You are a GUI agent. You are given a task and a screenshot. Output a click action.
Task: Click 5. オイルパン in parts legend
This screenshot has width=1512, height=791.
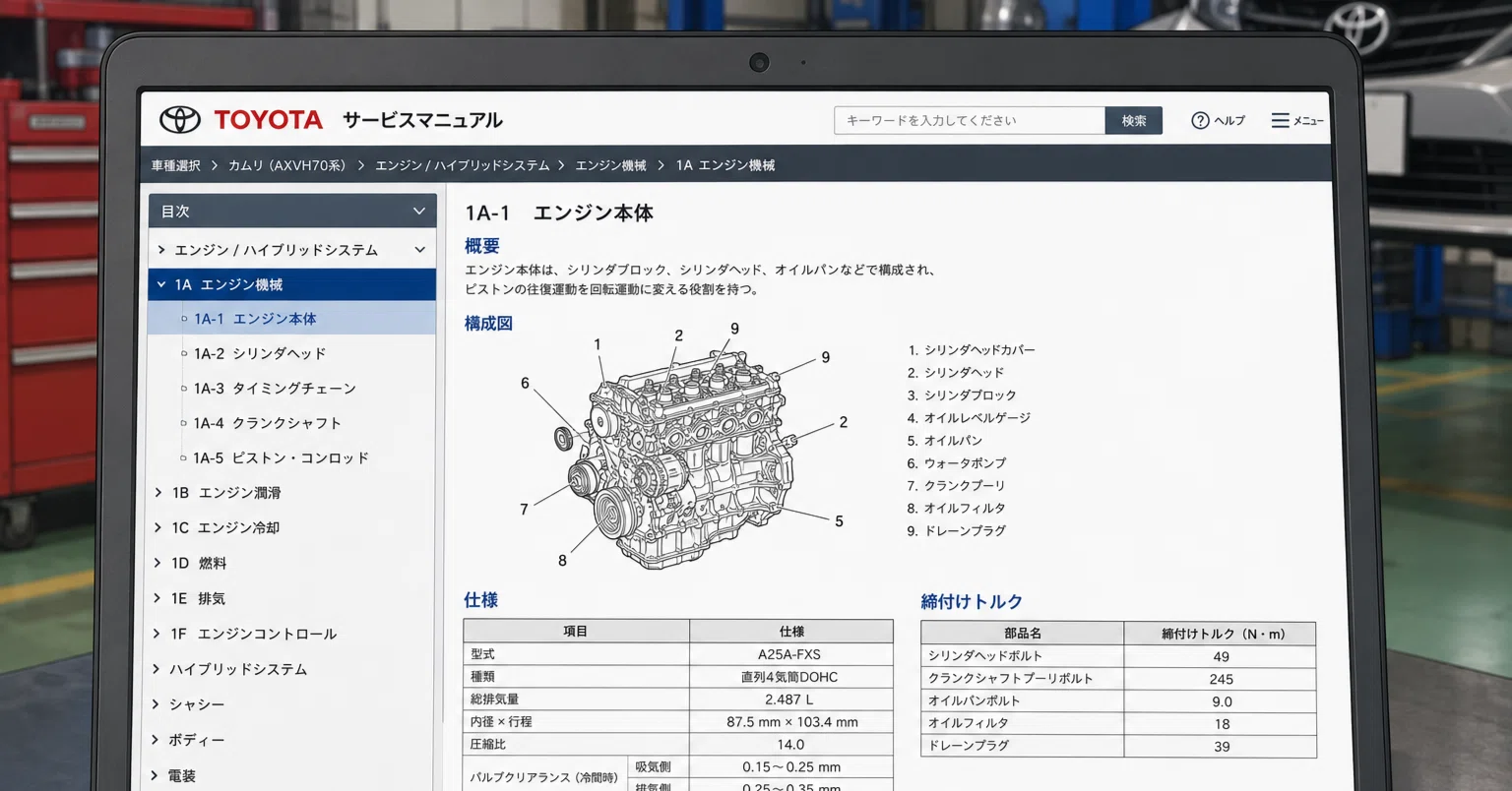coord(944,441)
